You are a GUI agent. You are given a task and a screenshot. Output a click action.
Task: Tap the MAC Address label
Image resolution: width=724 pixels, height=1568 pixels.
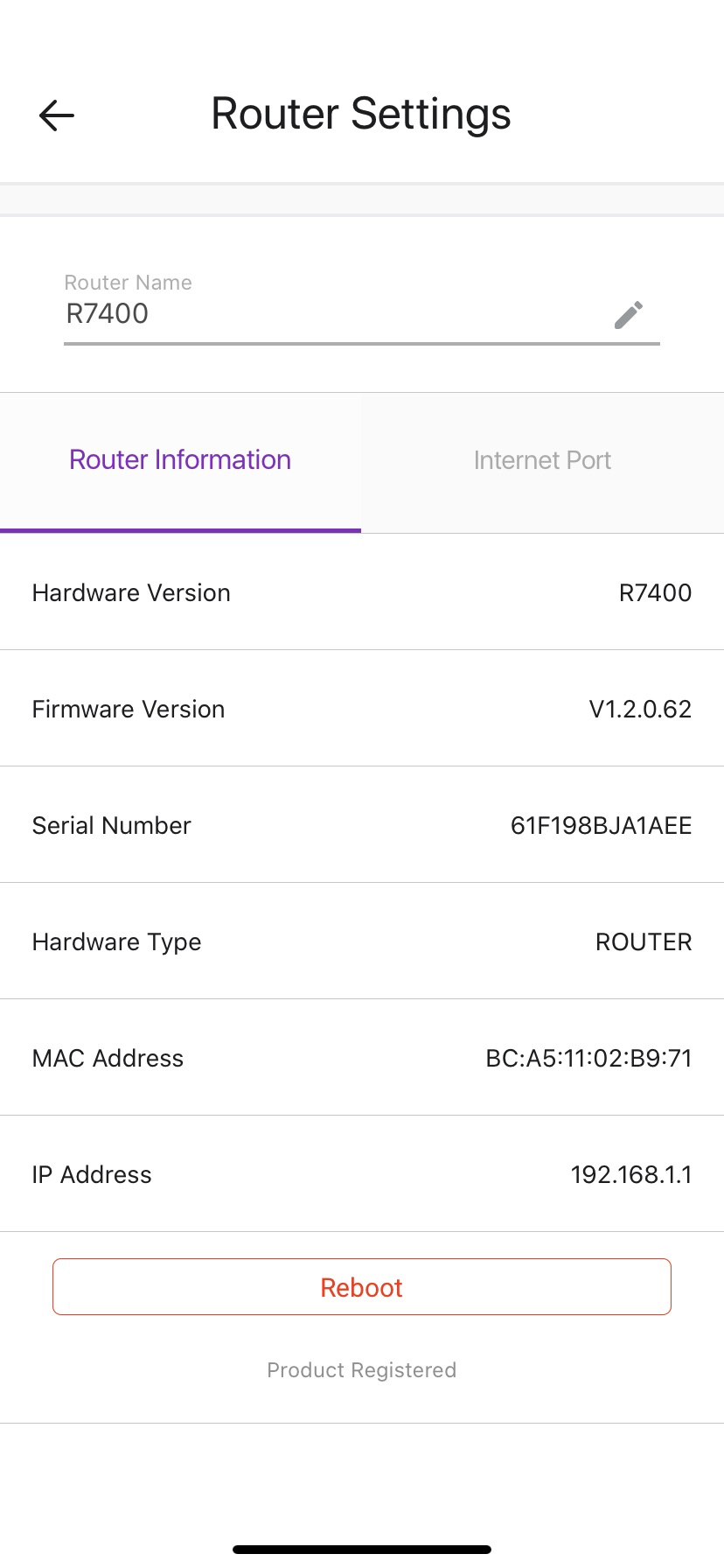[x=108, y=1058]
